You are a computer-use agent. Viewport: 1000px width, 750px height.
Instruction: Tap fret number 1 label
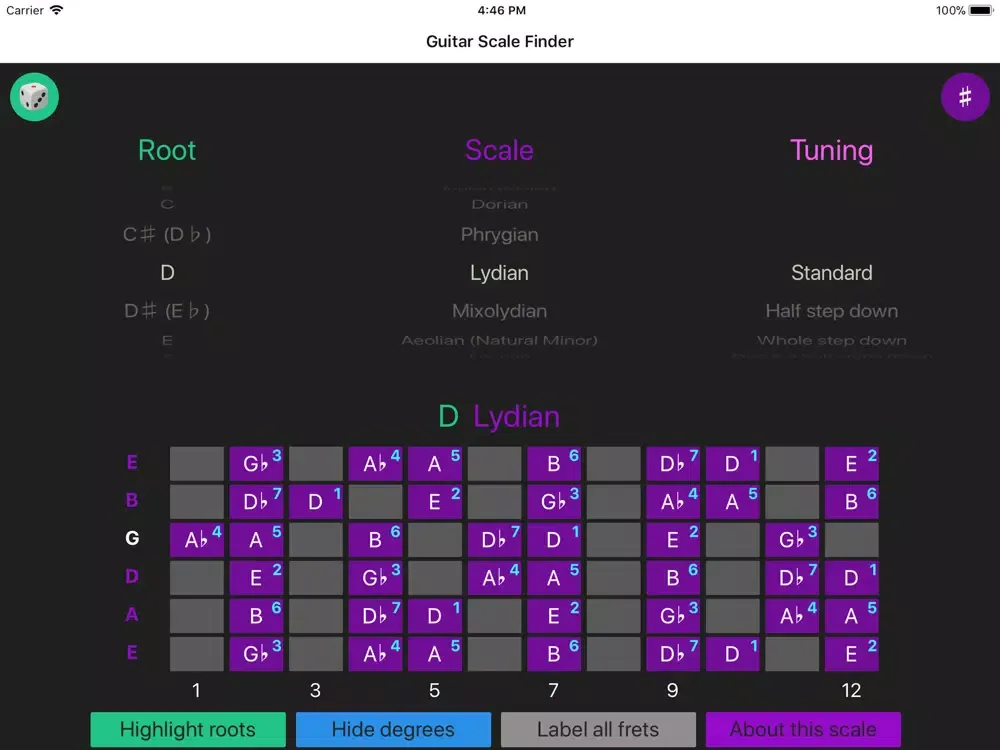point(196,691)
